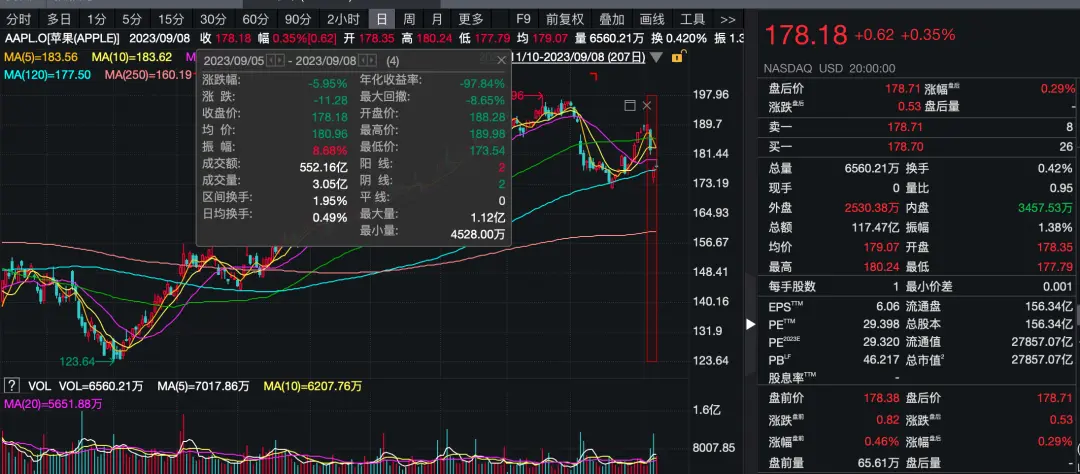Screen dimensions: 1080x474
Task: Click the gold unlock padlock icon
Action: coord(679,58)
